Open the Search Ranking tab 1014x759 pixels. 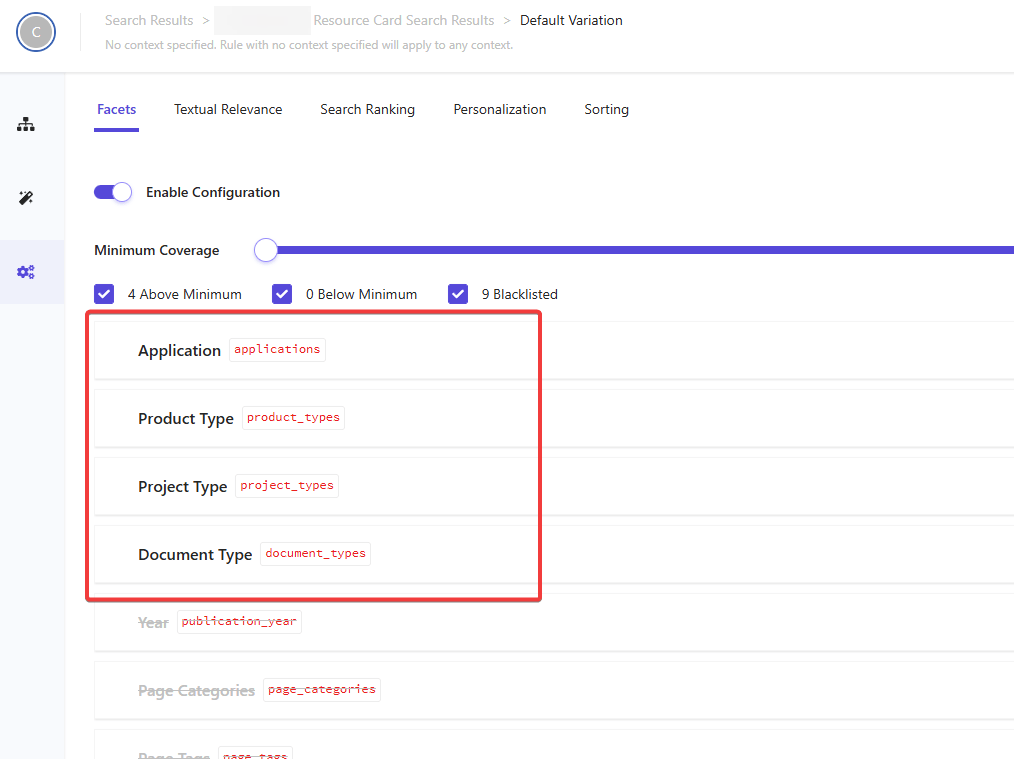(367, 110)
